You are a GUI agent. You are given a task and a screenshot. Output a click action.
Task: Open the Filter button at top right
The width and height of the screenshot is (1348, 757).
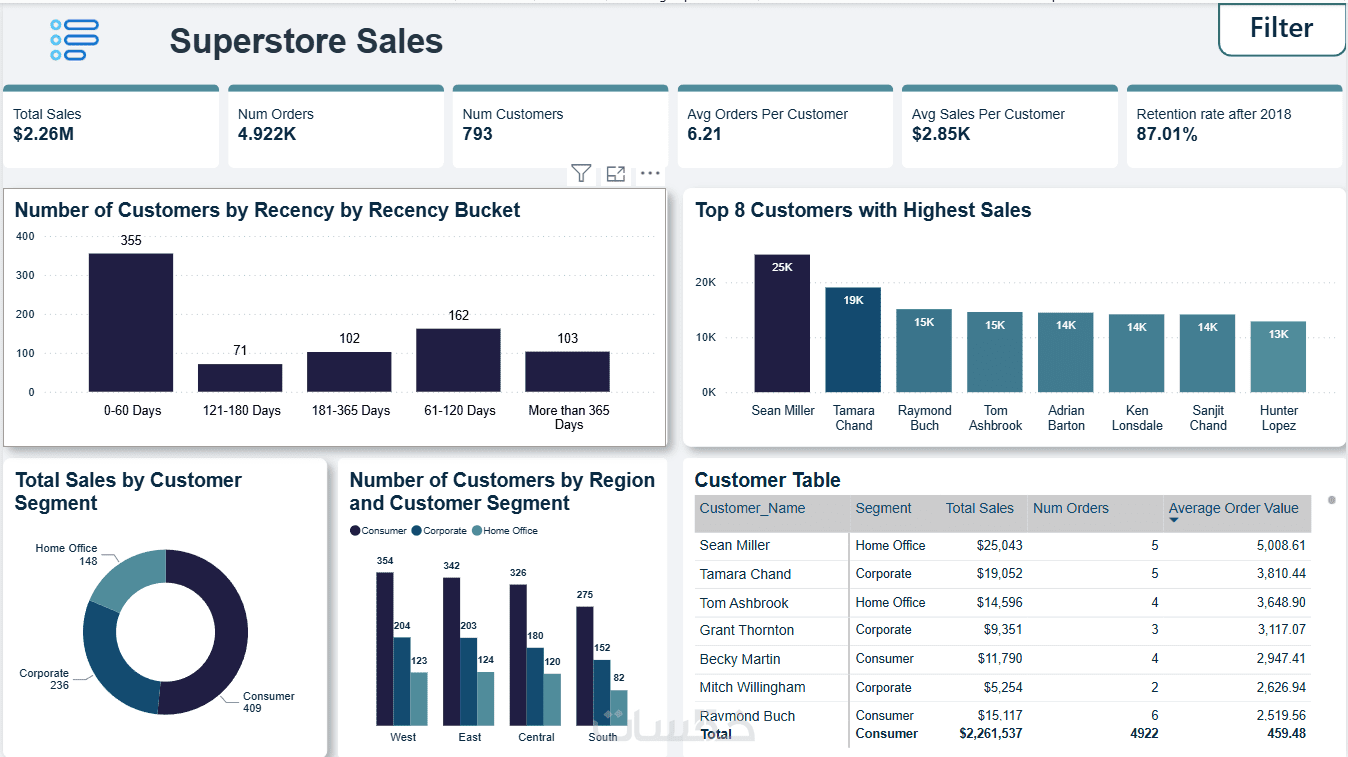pyautogui.click(x=1281, y=29)
